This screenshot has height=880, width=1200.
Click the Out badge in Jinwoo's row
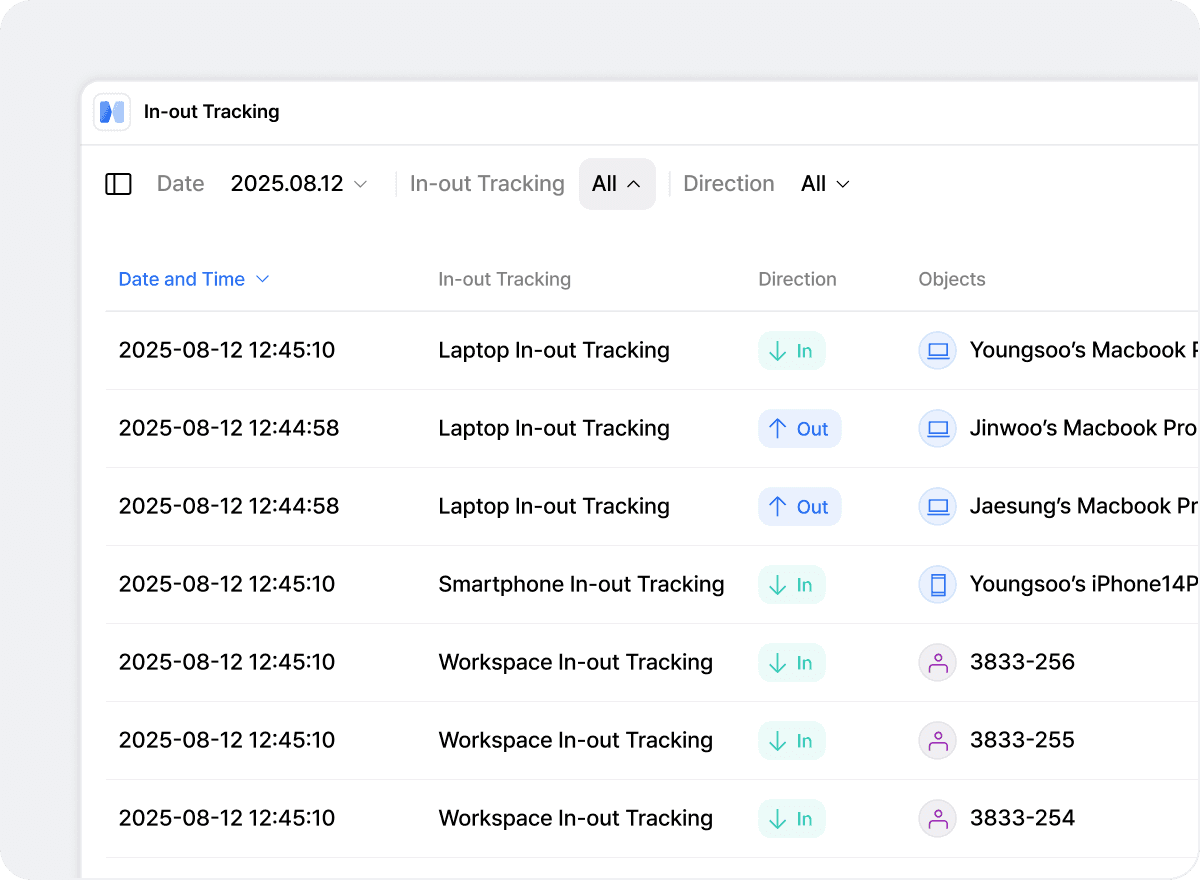(799, 429)
